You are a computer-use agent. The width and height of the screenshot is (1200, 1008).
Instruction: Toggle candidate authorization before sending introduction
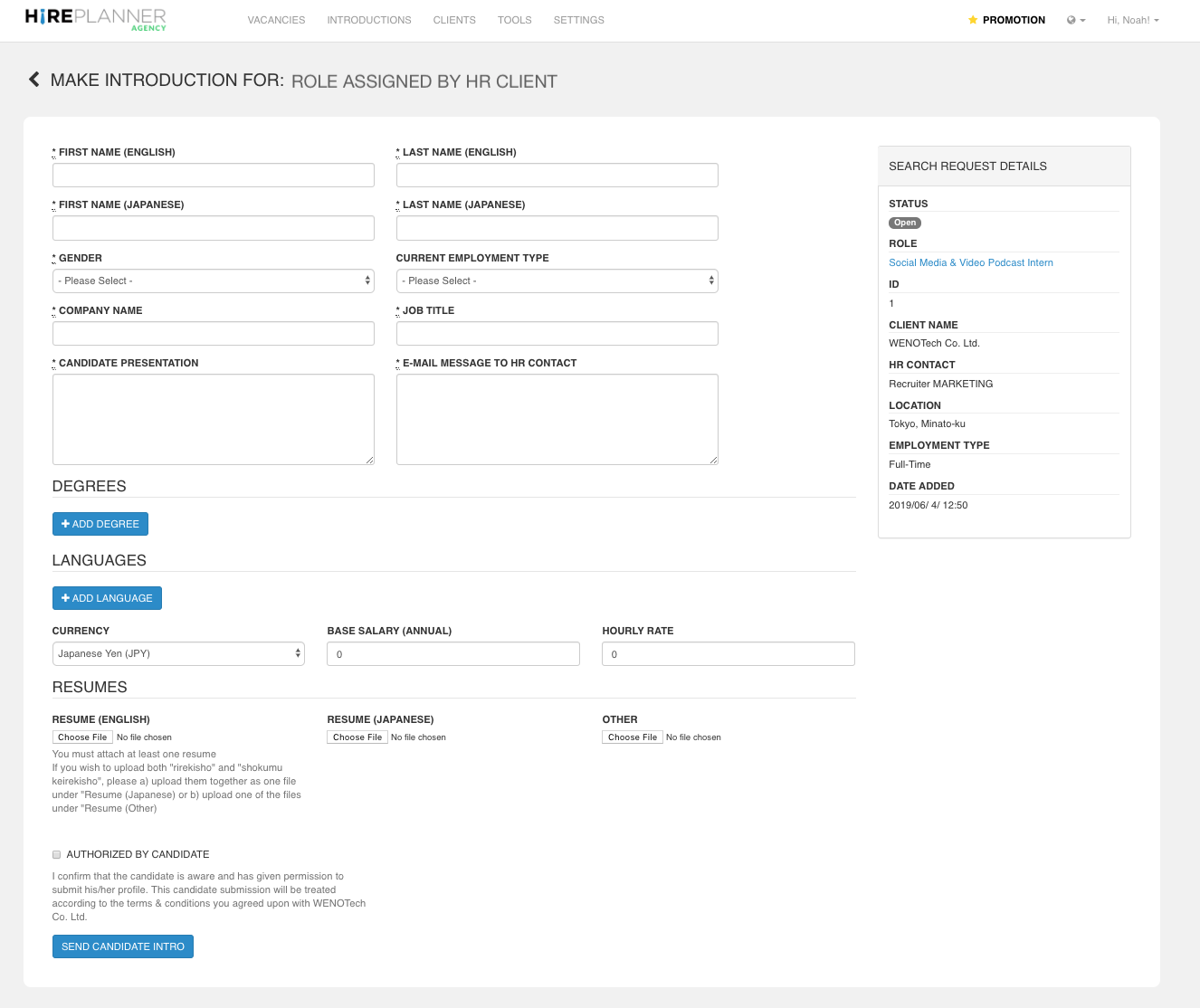56,854
